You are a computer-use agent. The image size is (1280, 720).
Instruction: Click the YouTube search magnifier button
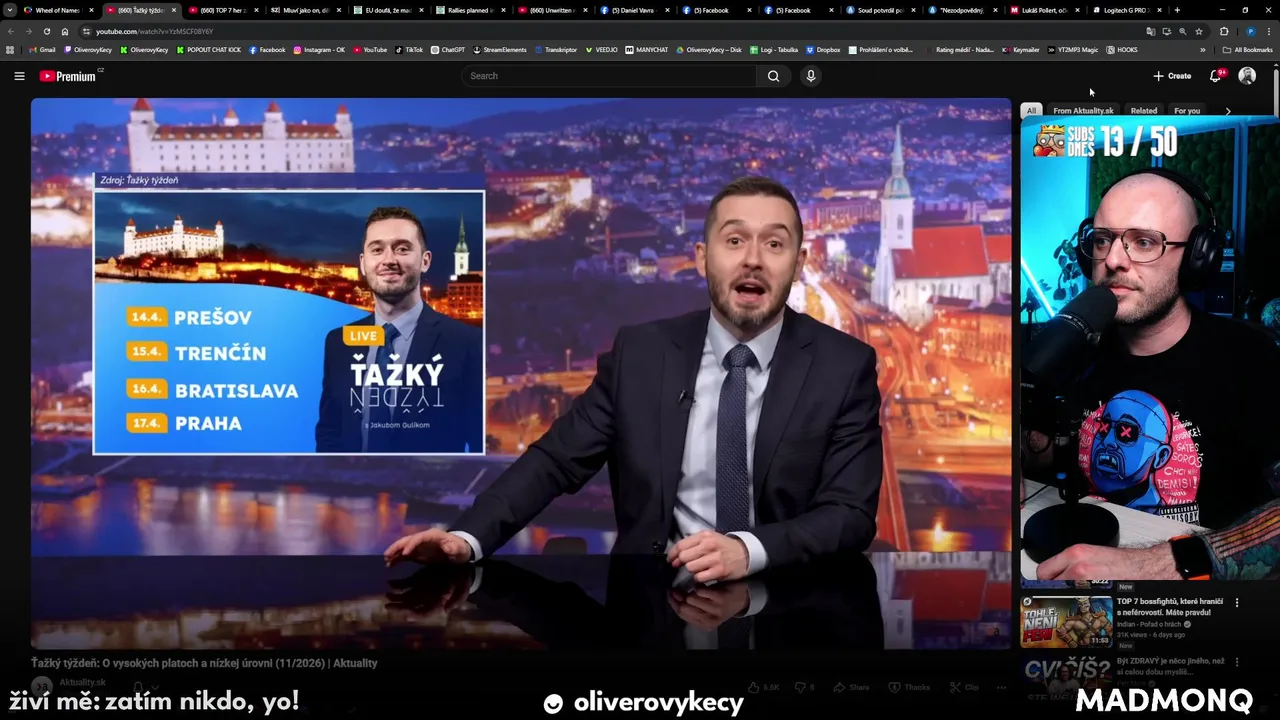773,76
